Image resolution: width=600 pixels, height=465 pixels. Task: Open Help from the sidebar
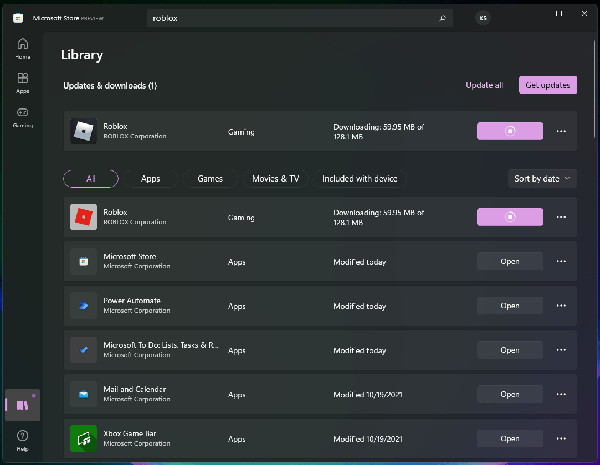click(22, 441)
